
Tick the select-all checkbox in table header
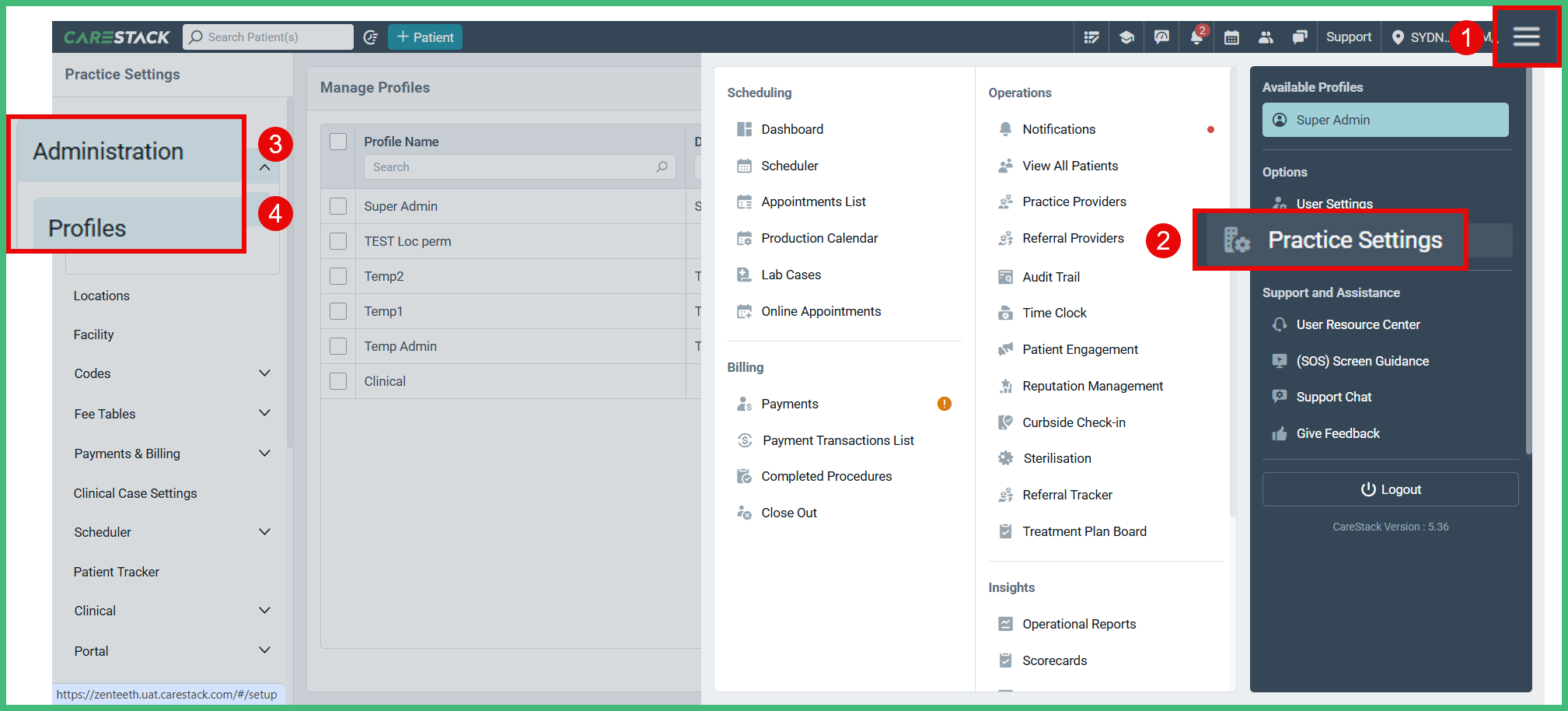(338, 142)
